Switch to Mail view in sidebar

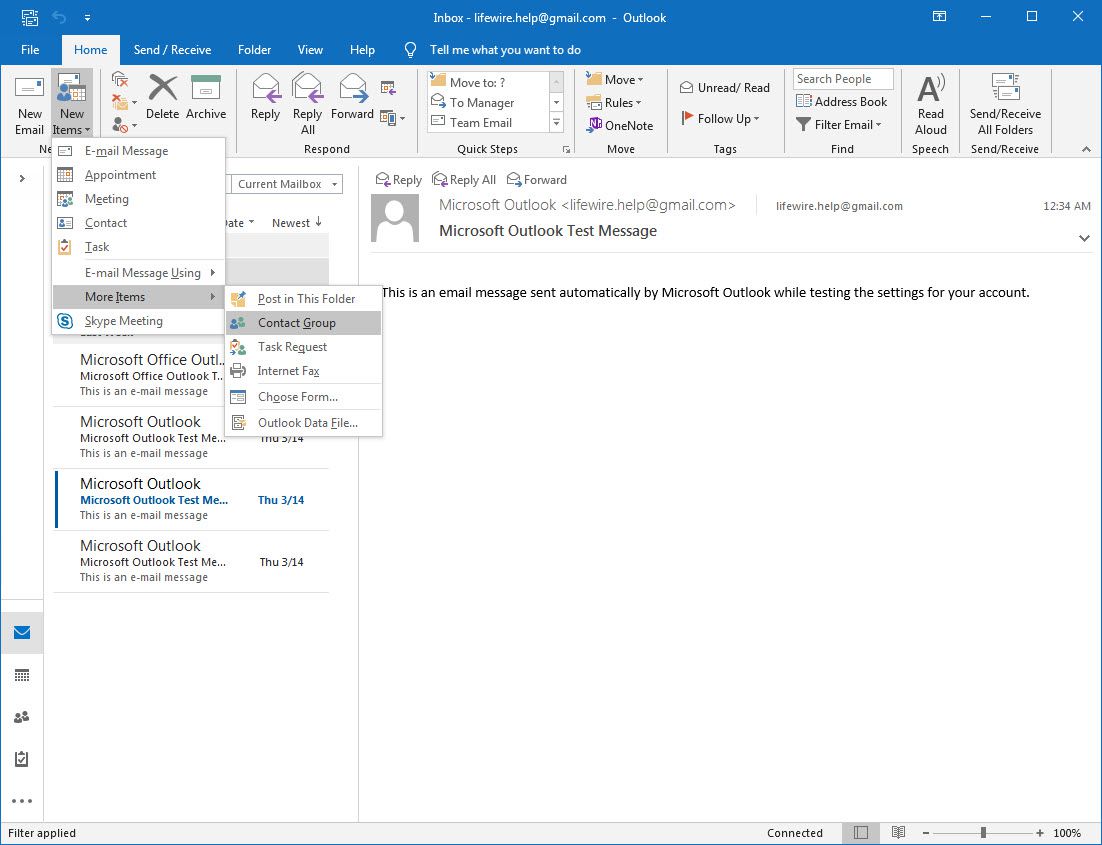[x=22, y=633]
